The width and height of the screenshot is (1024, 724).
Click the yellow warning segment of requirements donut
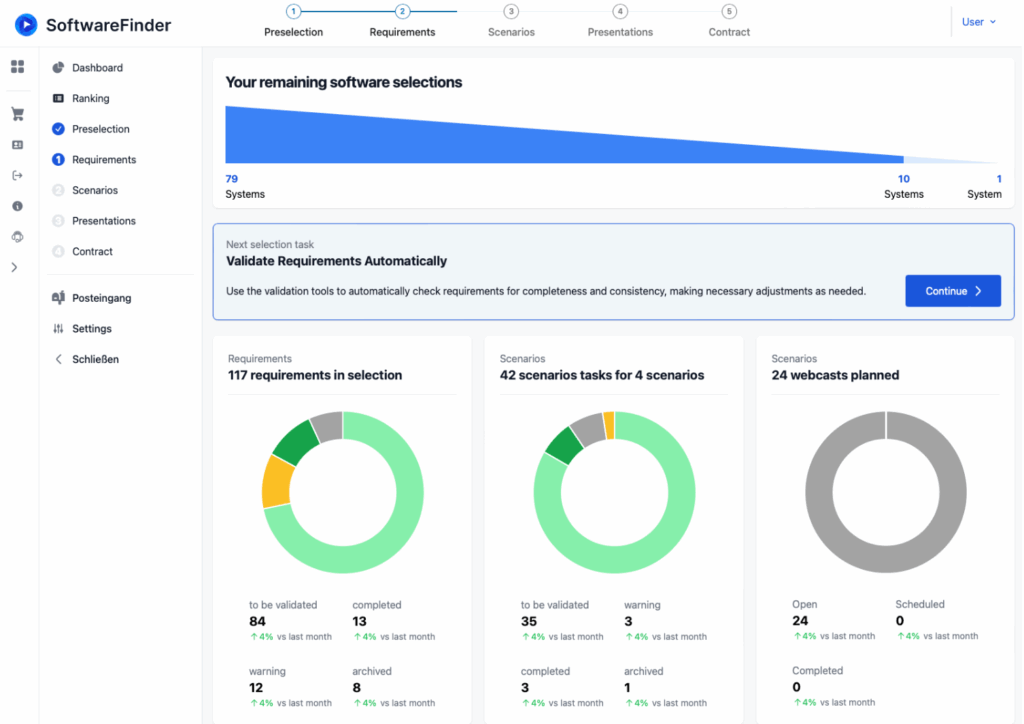(276, 482)
